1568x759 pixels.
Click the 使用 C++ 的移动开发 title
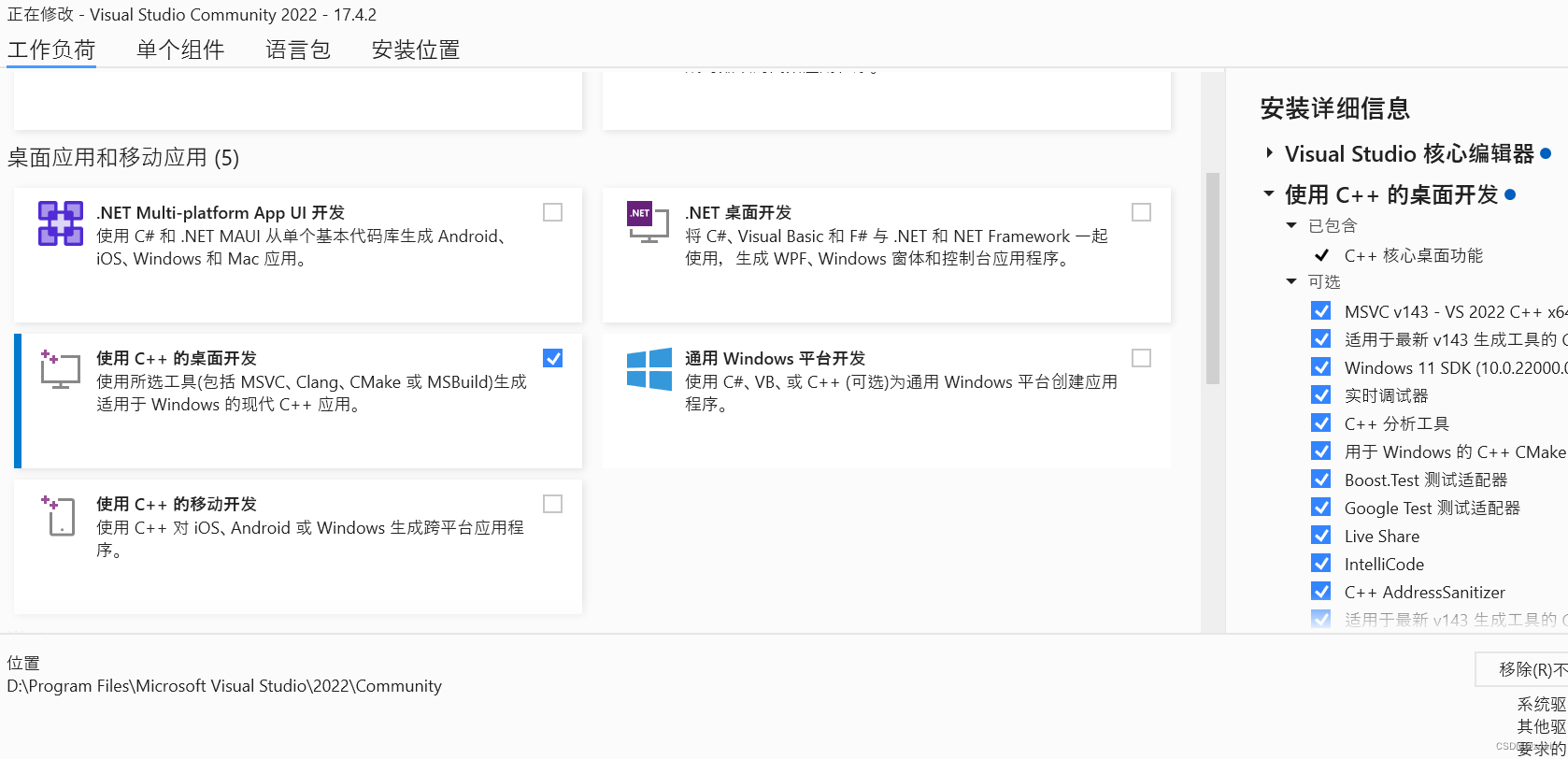click(x=177, y=504)
